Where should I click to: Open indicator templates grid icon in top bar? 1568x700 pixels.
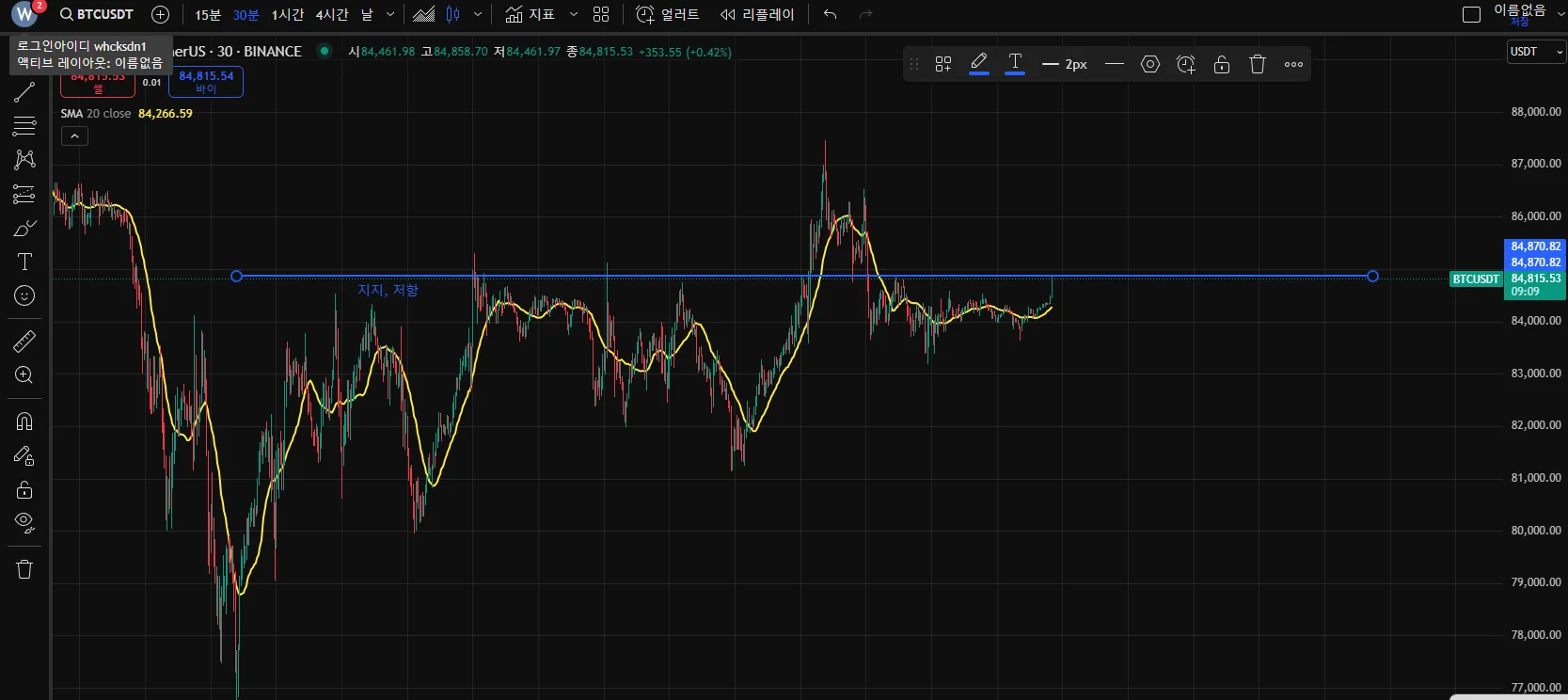[601, 15]
